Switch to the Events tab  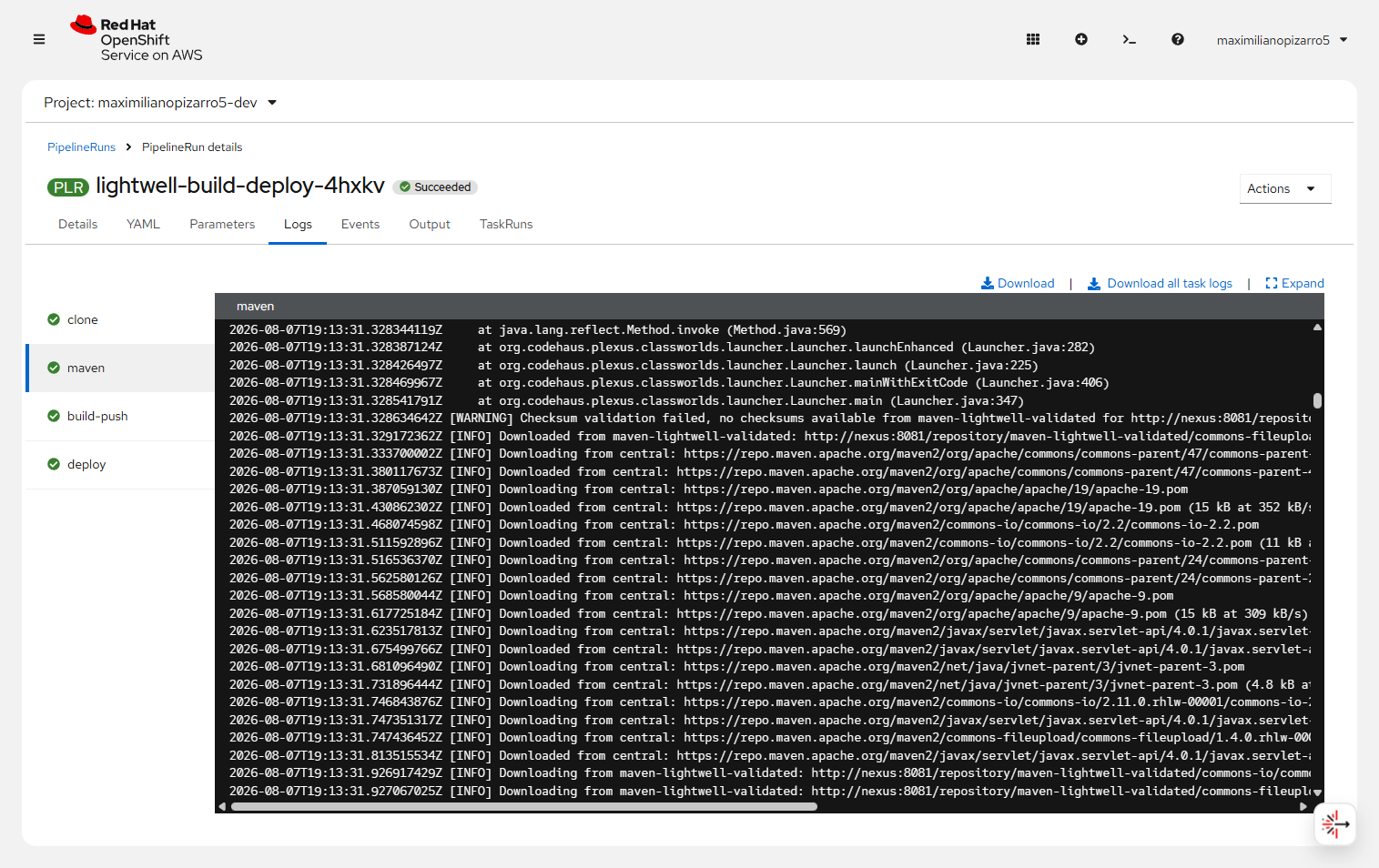tap(360, 224)
